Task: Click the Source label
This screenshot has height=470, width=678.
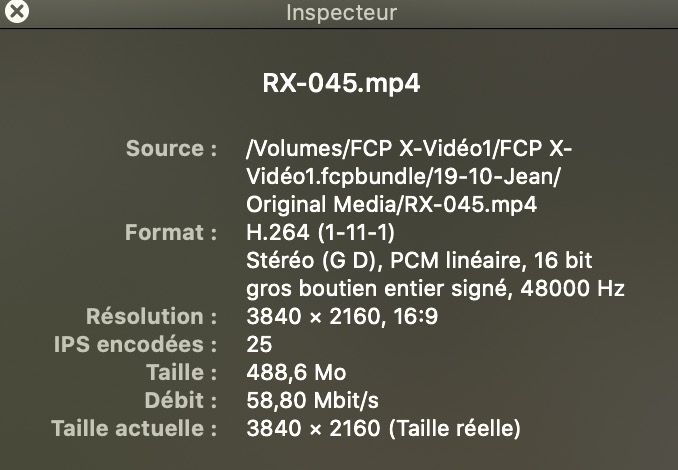Action: click(x=171, y=148)
